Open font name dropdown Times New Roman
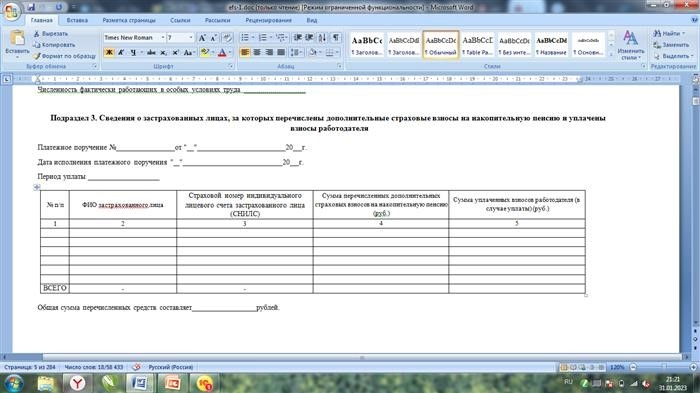Viewport: 700px width, 393px height. pos(163,38)
